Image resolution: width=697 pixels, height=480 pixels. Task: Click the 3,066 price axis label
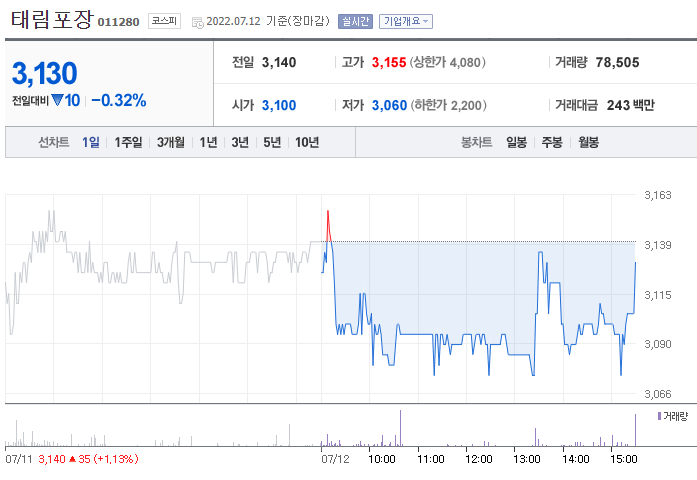(658, 394)
